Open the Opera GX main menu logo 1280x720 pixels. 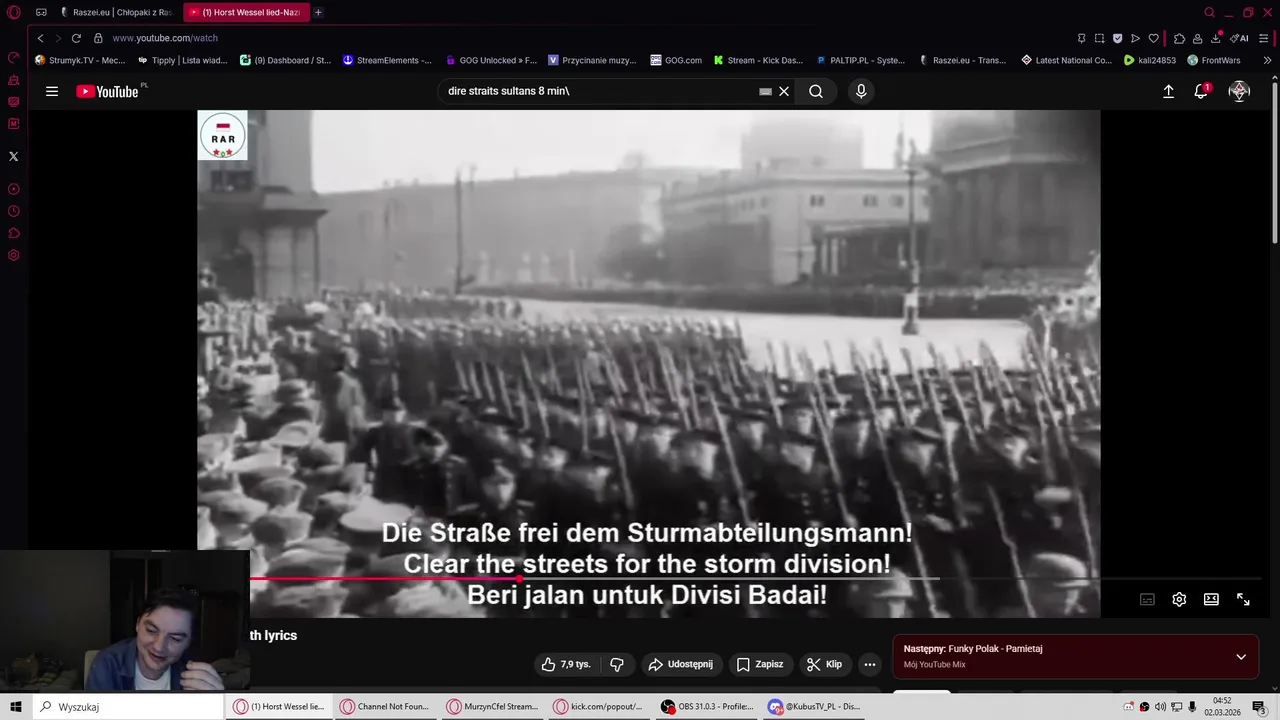pos(14,12)
